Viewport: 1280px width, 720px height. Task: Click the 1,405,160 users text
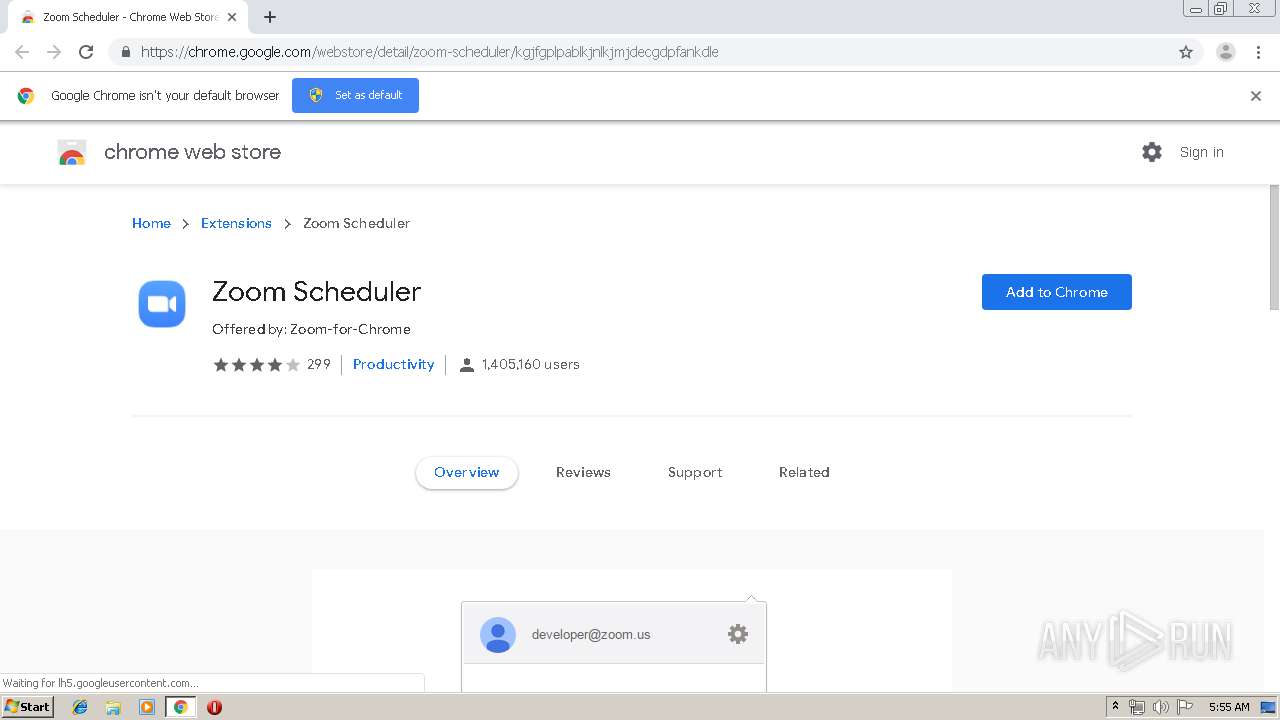coord(531,364)
